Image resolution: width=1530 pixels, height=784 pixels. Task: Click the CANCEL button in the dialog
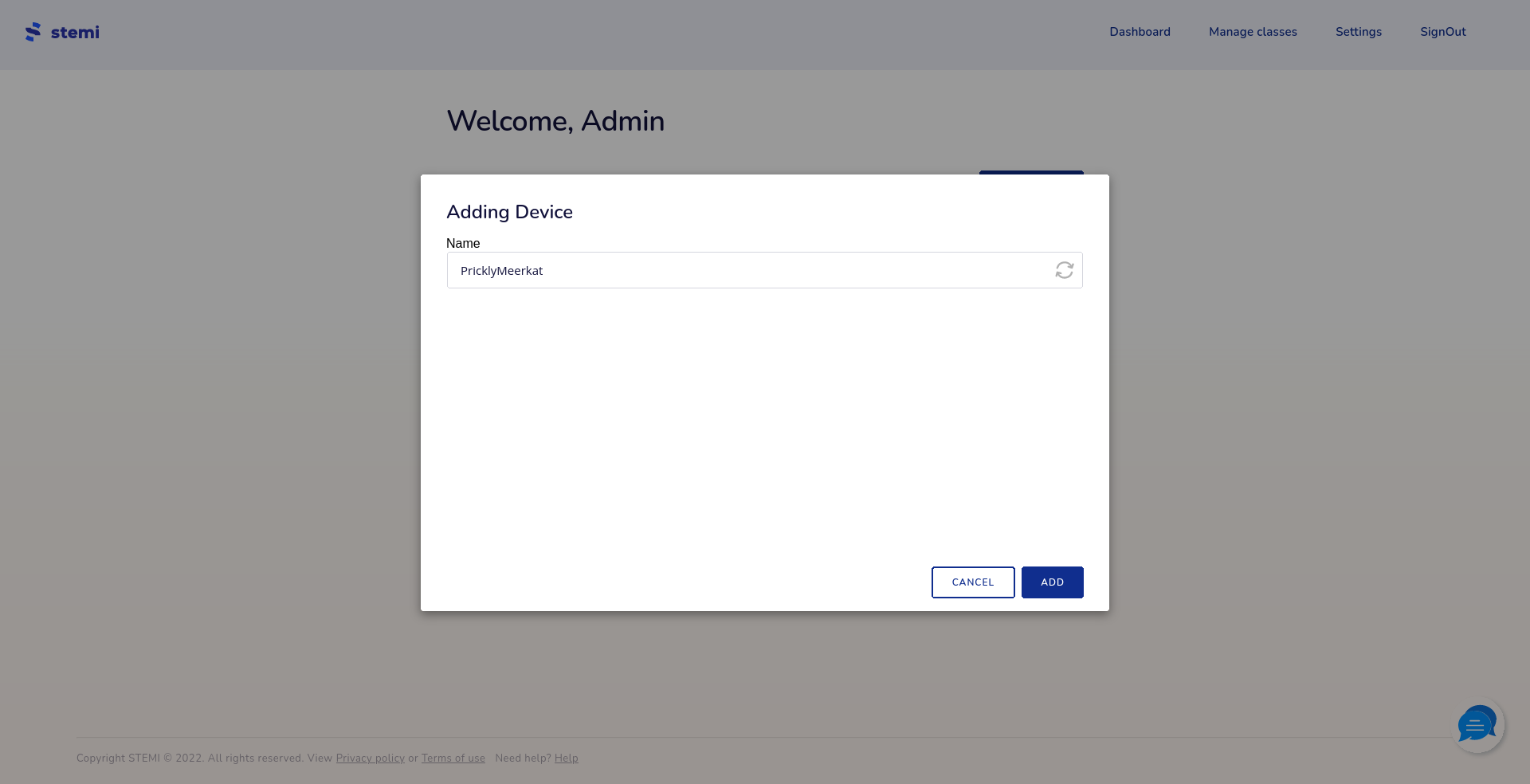click(972, 582)
